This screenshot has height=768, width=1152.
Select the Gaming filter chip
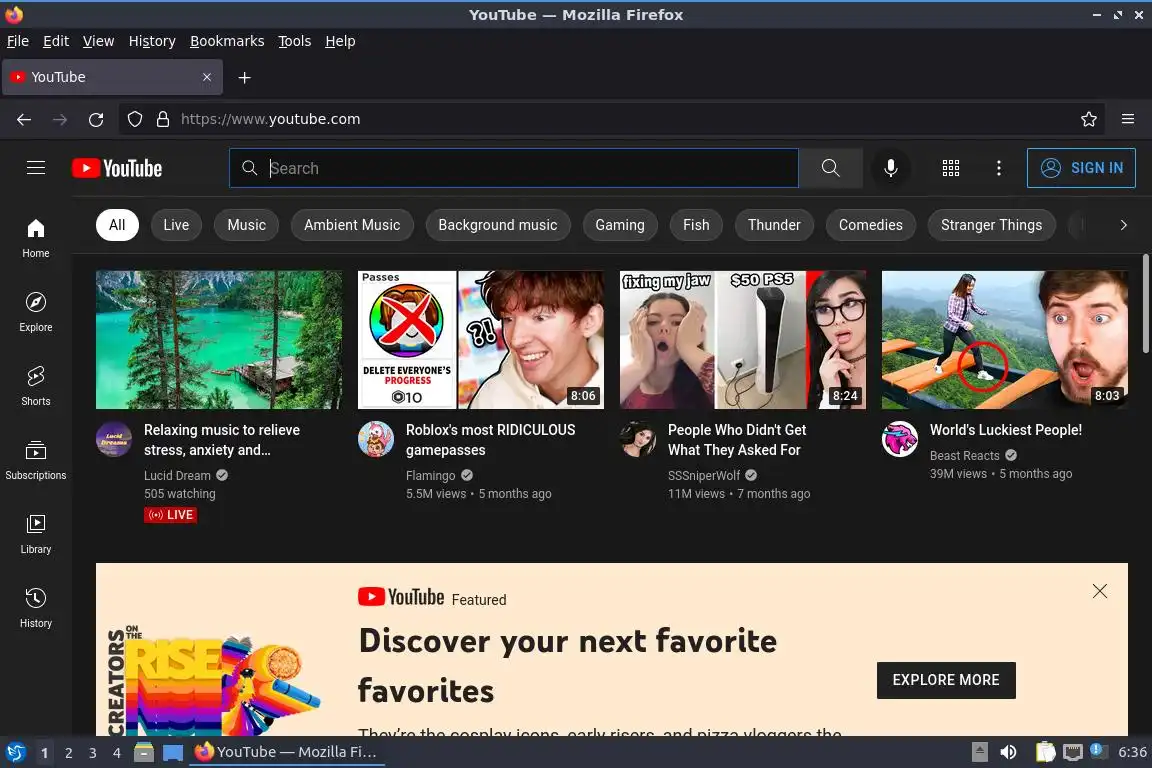620,225
